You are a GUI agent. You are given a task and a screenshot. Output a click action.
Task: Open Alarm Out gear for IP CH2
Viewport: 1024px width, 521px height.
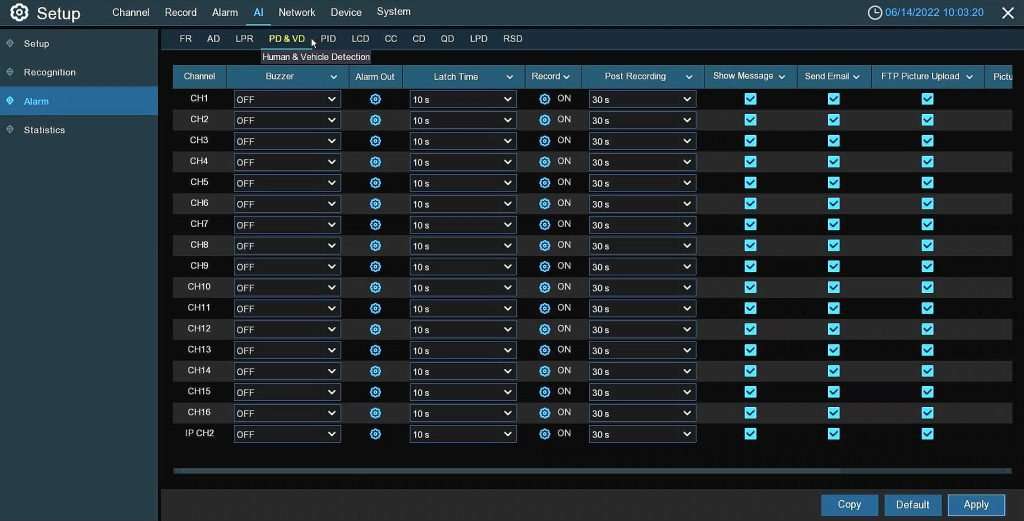pos(375,434)
